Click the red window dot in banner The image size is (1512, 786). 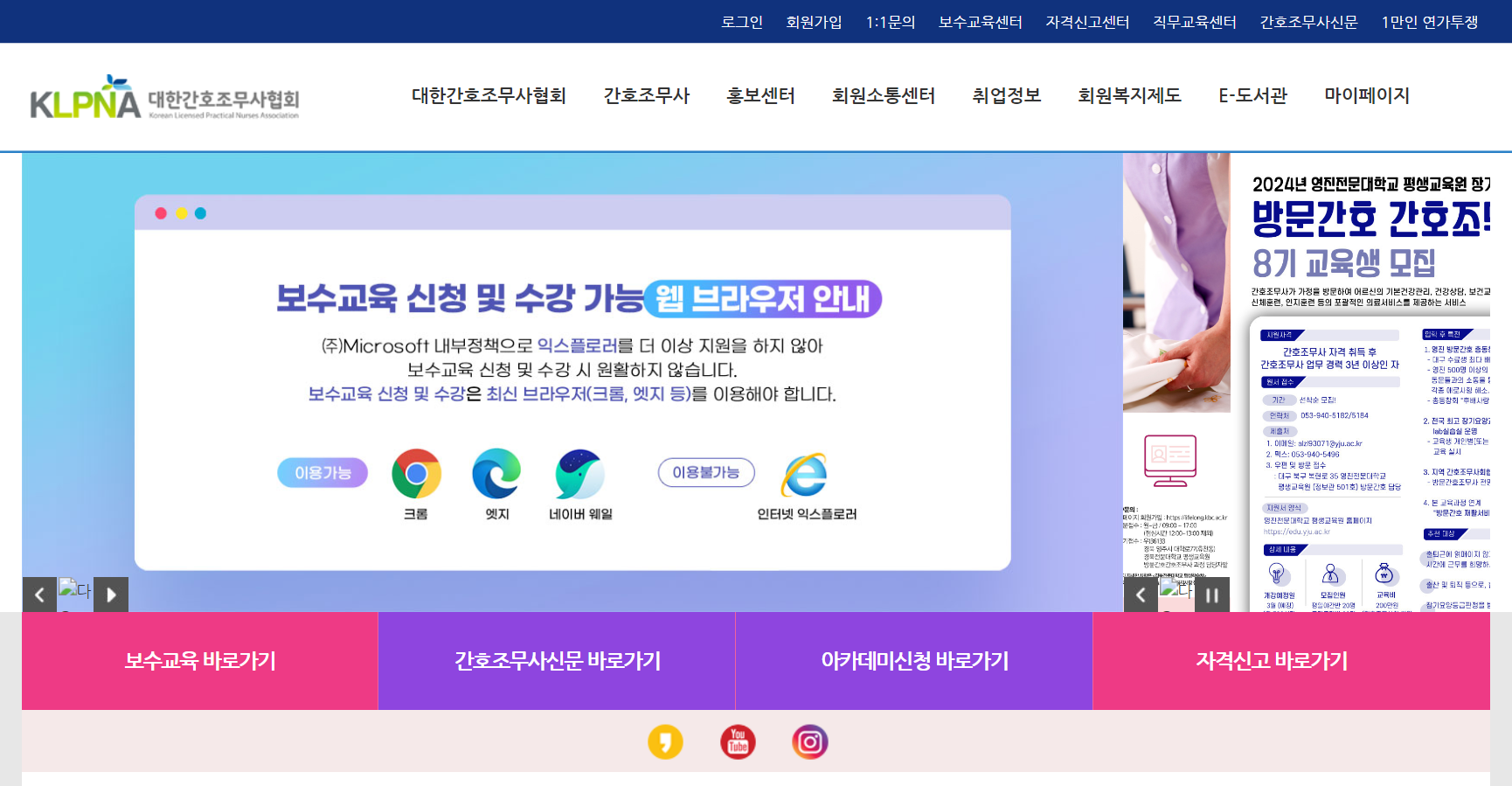point(161,213)
